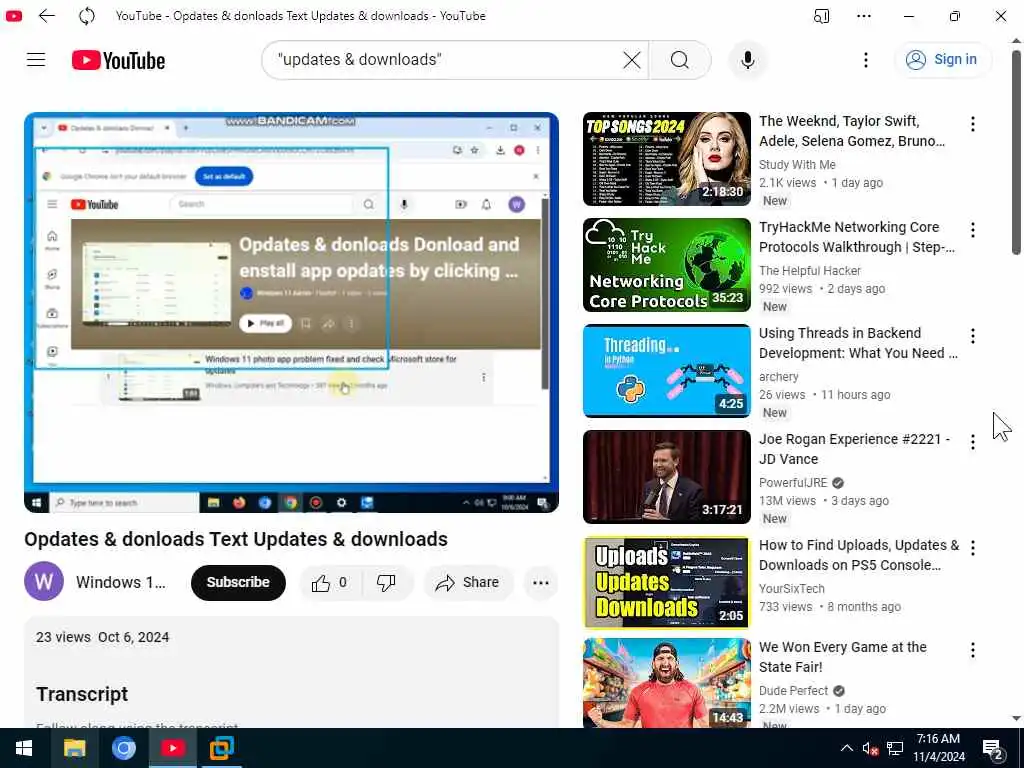Visit the YourSixTech channel
Screen dimensions: 1024x768
[792, 588]
